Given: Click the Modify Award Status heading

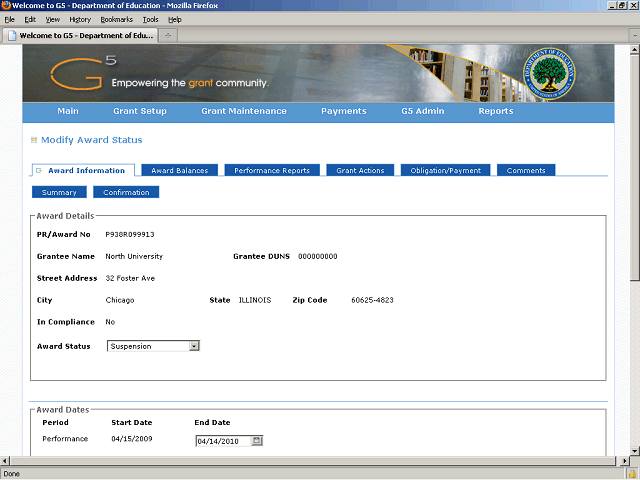Looking at the screenshot, I should 91,140.
